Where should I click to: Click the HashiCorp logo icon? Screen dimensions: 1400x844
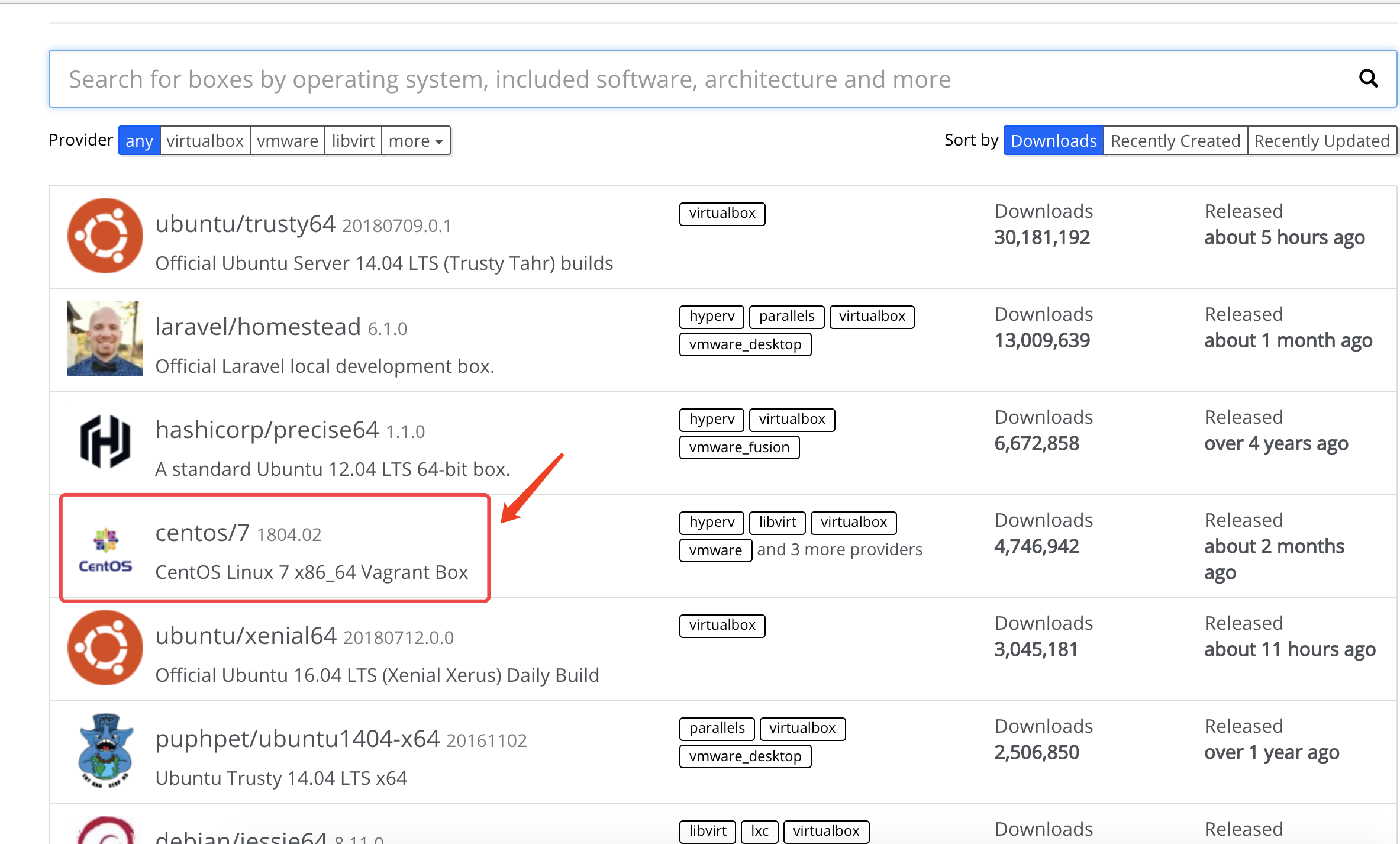point(105,442)
